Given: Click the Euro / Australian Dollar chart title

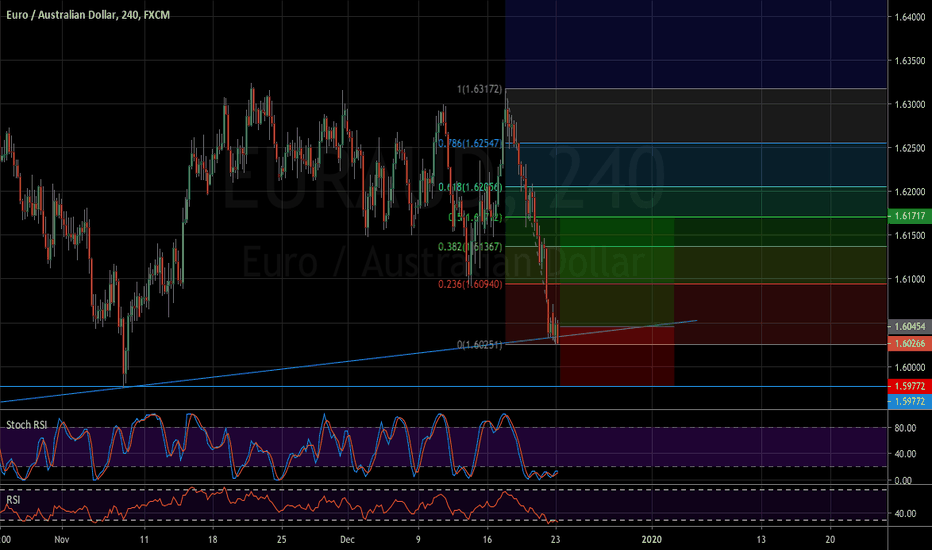Looking at the screenshot, I should (74, 8).
